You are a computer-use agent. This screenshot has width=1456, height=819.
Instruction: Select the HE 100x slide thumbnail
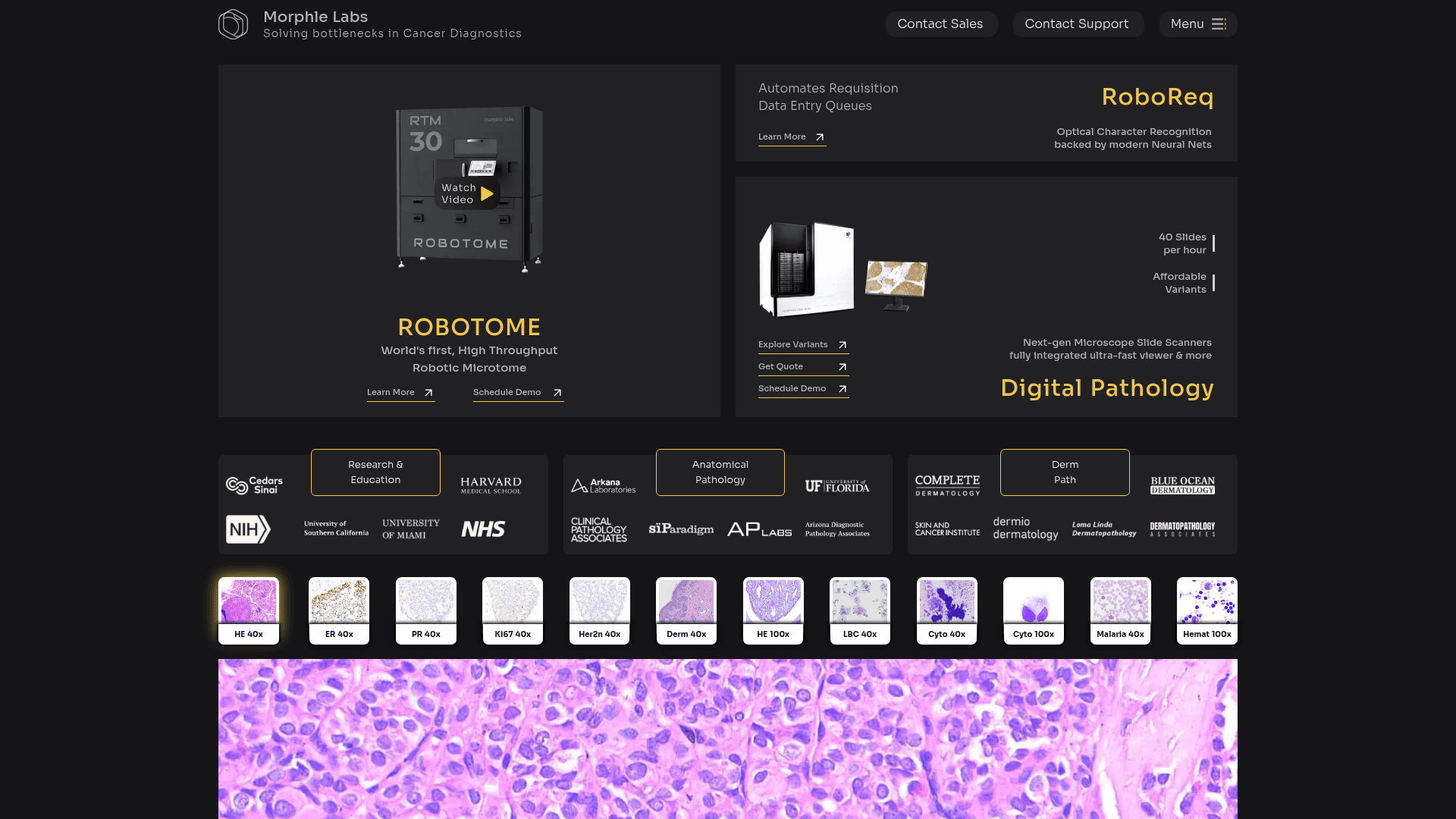(773, 611)
